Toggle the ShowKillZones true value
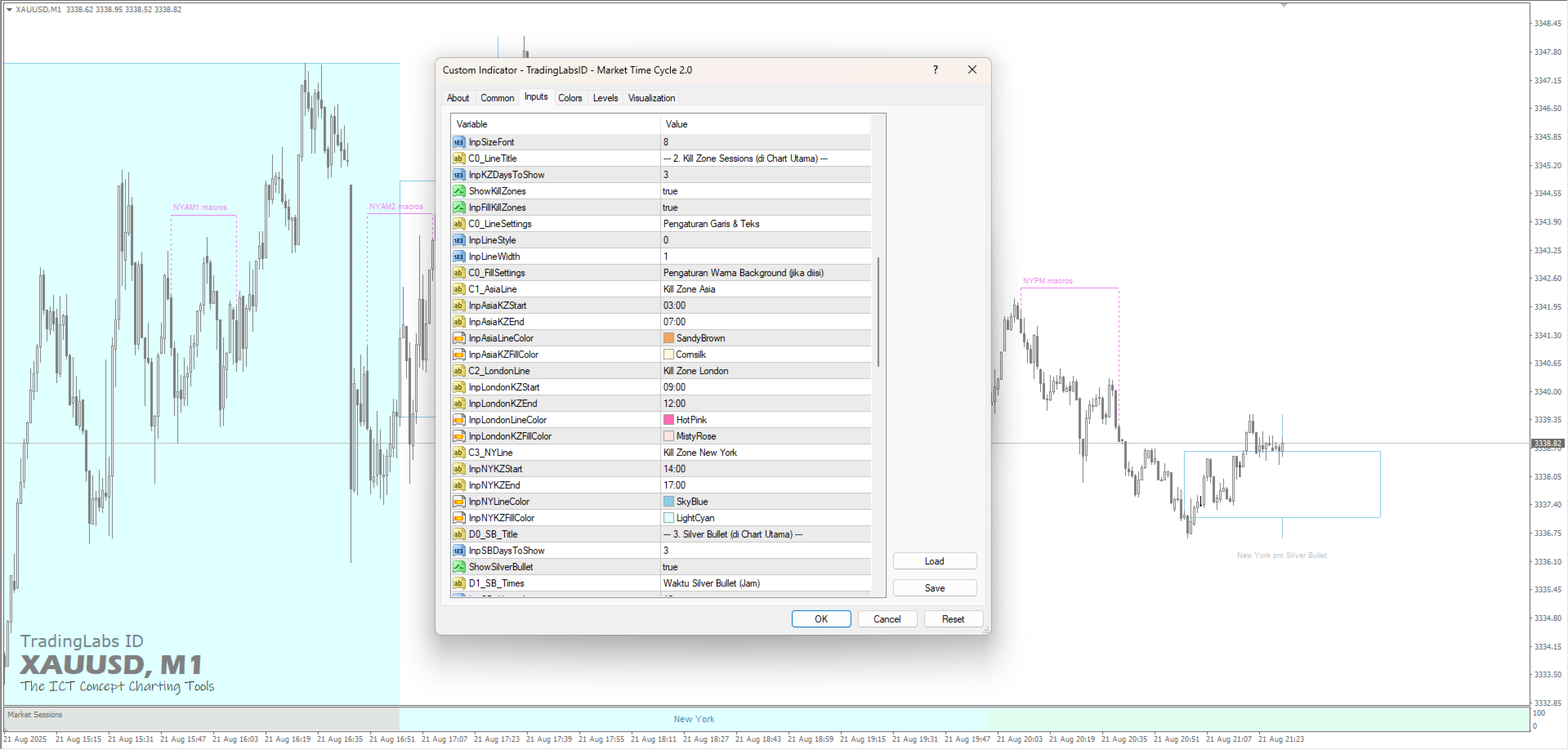The image size is (1568, 750). point(766,191)
